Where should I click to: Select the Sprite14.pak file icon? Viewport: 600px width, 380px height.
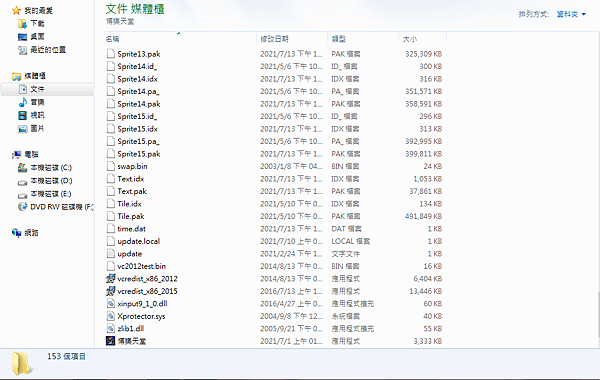(x=111, y=104)
